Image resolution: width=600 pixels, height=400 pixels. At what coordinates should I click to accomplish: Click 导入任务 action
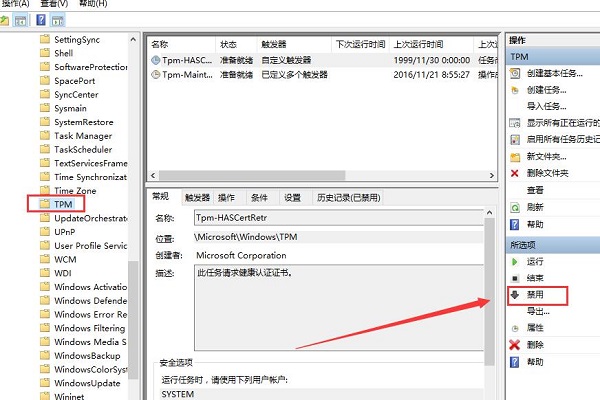(546, 106)
